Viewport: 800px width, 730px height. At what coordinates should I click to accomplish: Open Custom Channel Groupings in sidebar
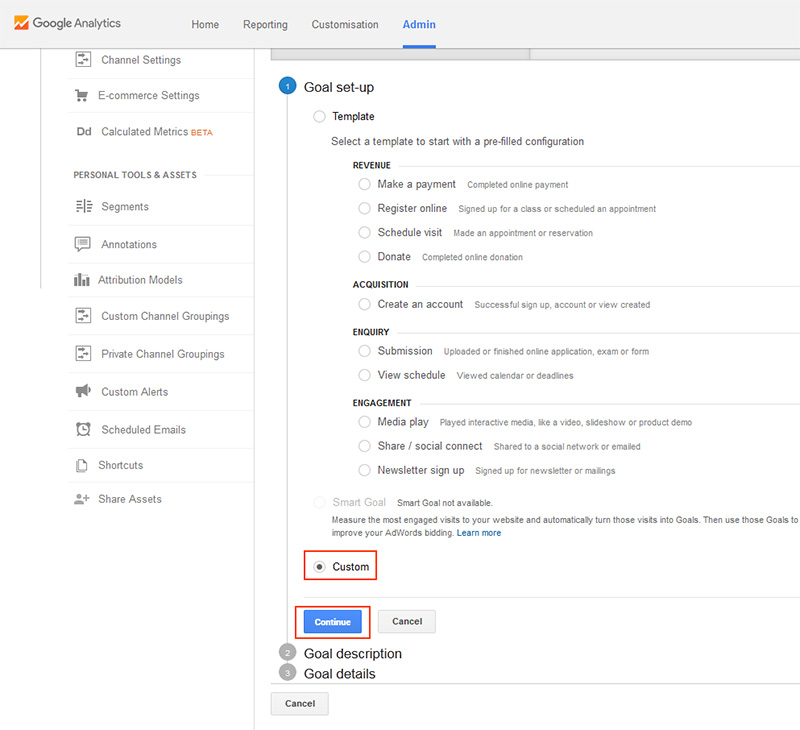point(165,316)
